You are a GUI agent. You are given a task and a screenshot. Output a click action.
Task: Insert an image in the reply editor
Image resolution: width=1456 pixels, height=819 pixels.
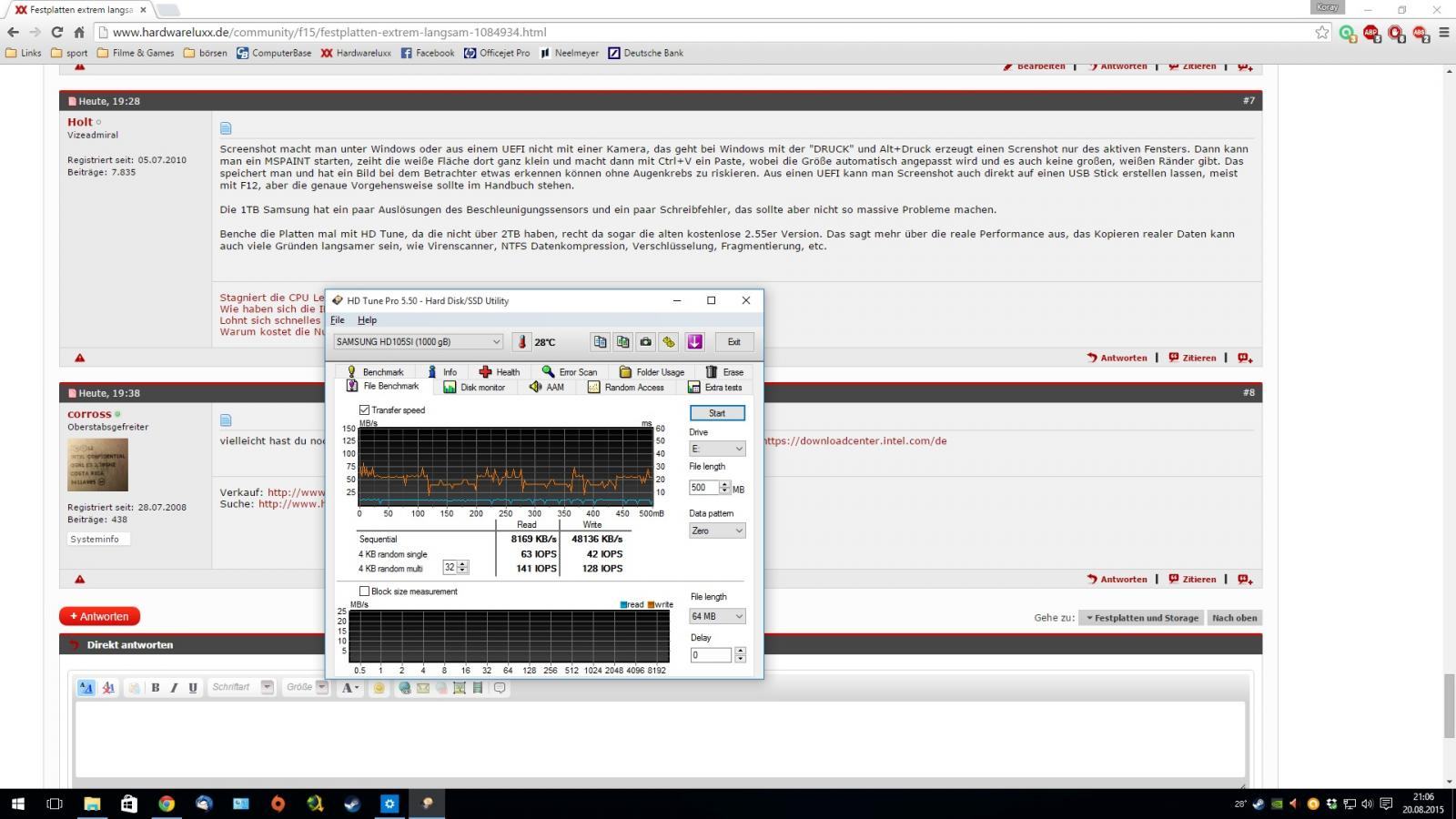coord(460,688)
